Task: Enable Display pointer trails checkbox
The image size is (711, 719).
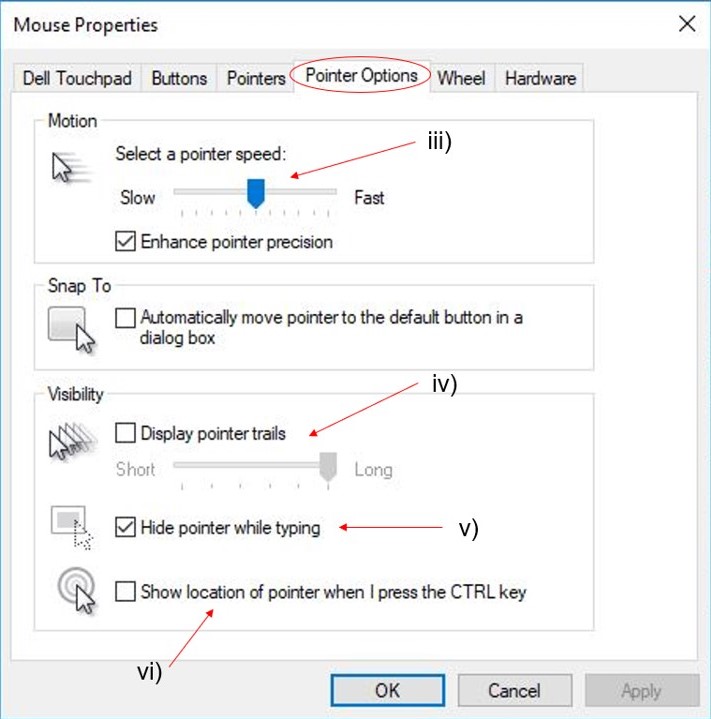Action: [x=125, y=433]
